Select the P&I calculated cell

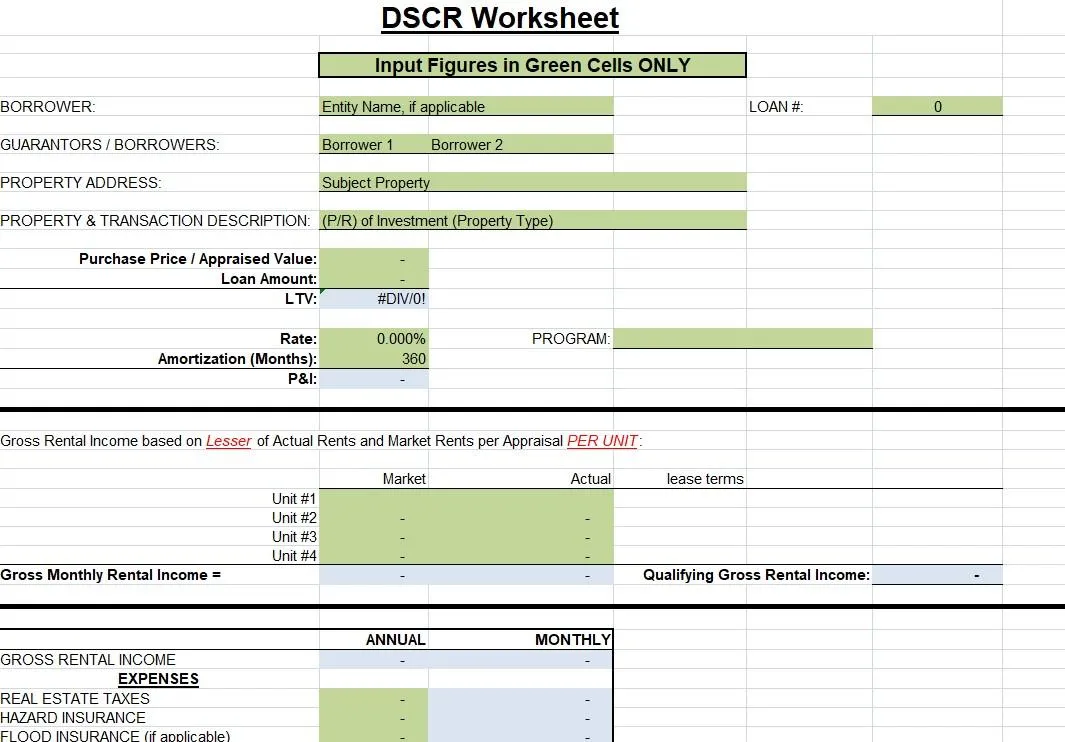tap(374, 379)
